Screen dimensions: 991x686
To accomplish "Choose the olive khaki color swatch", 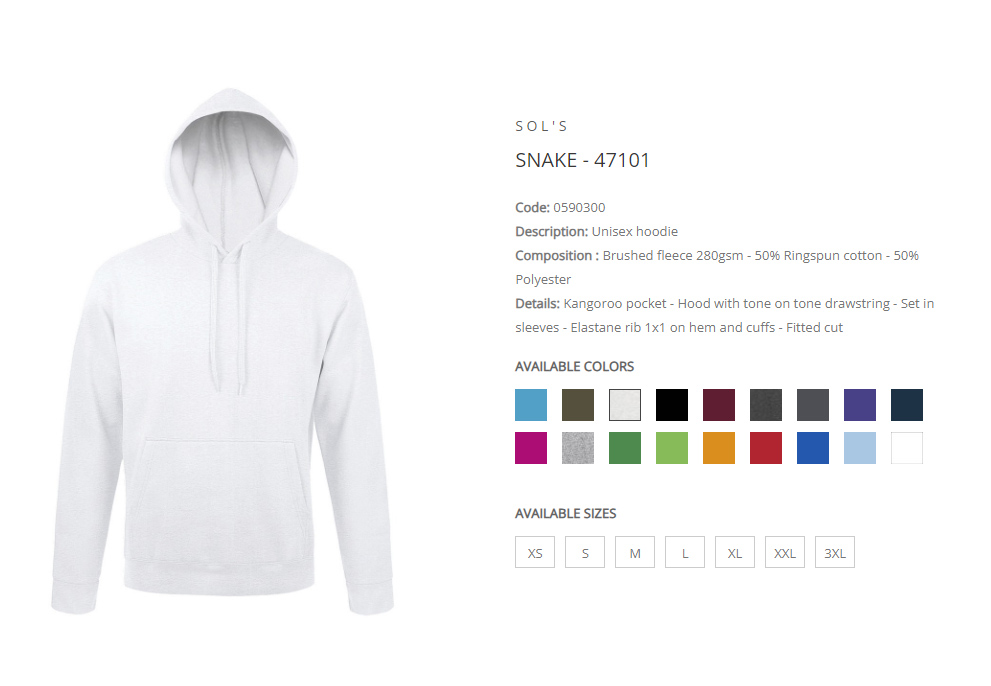I will pos(578,405).
